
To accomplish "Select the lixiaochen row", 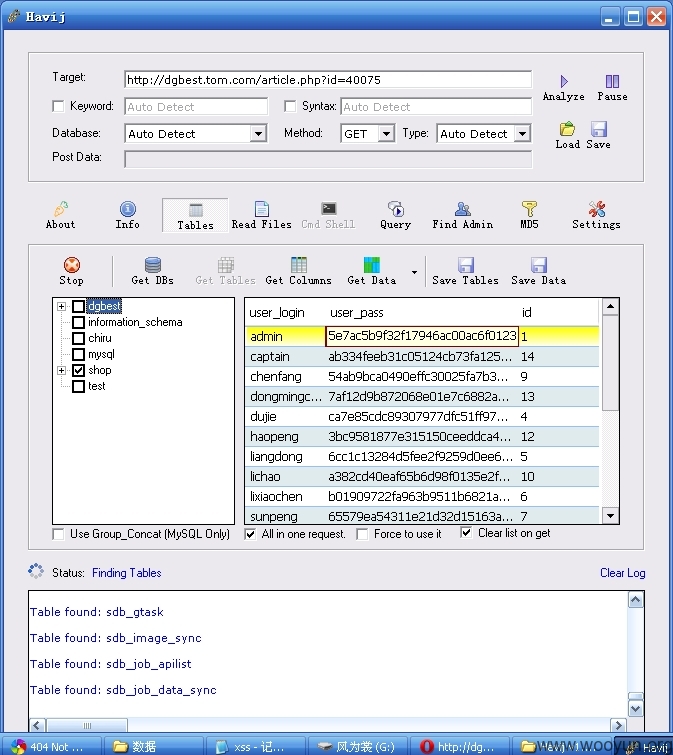I will [x=422, y=496].
